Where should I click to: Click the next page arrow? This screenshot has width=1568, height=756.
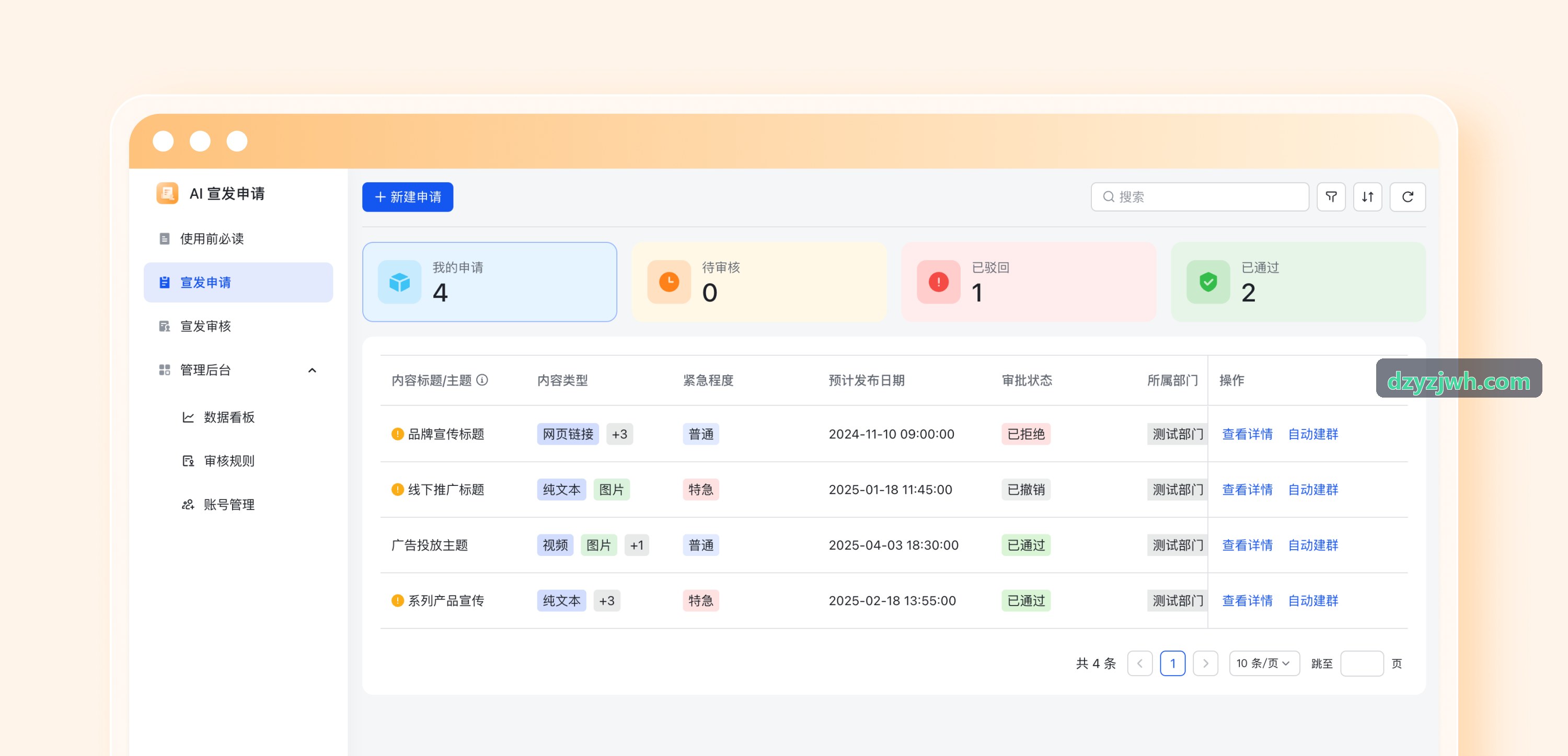tap(1205, 663)
